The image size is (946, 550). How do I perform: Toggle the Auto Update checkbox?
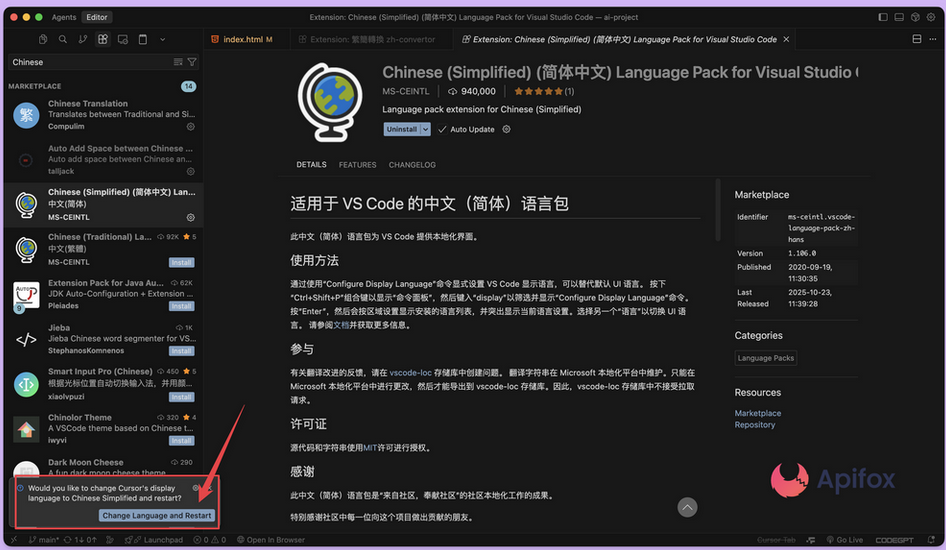pyautogui.click(x=442, y=129)
